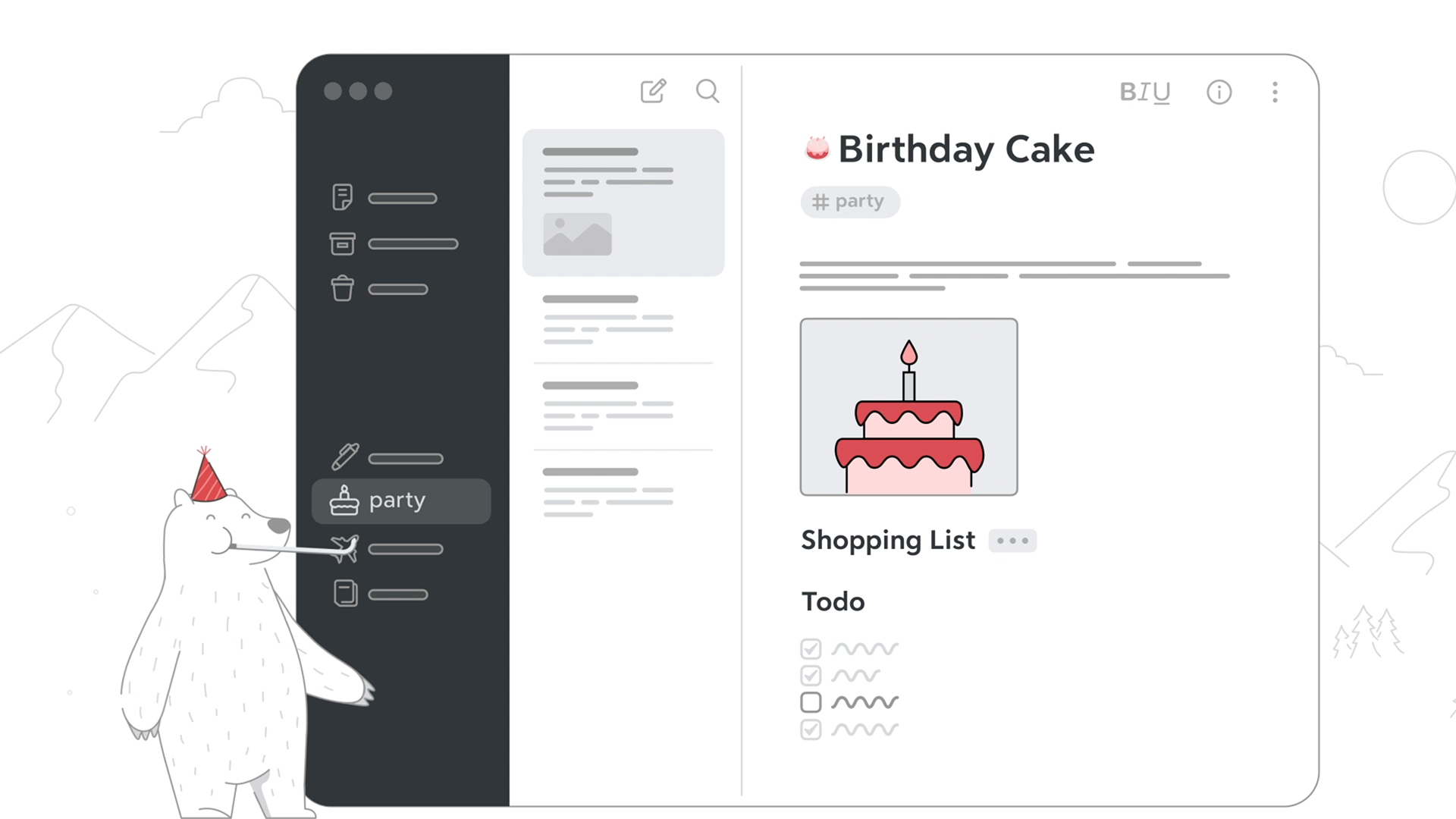
Task: Open the vertical three-dot more menu
Action: pyautogui.click(x=1275, y=93)
